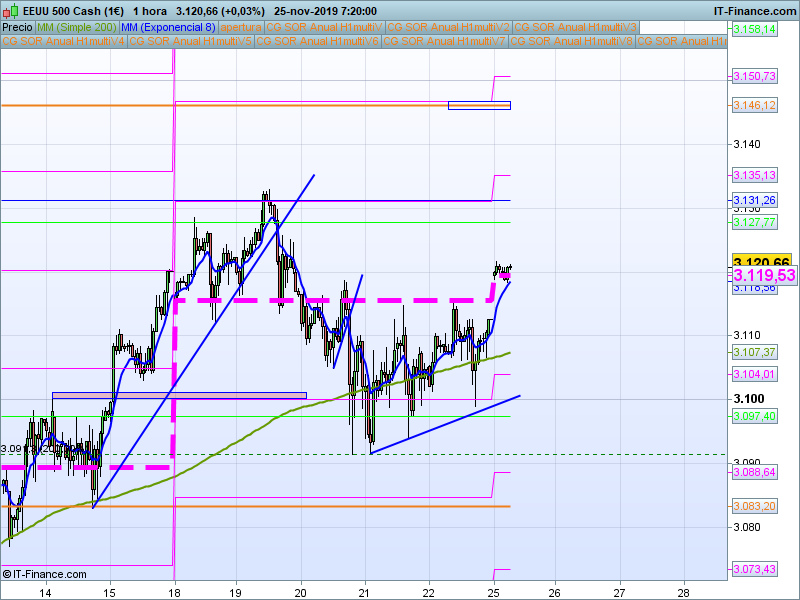Click date 22 on the time axis
Viewport: 800px width, 600px height.
[x=429, y=593]
